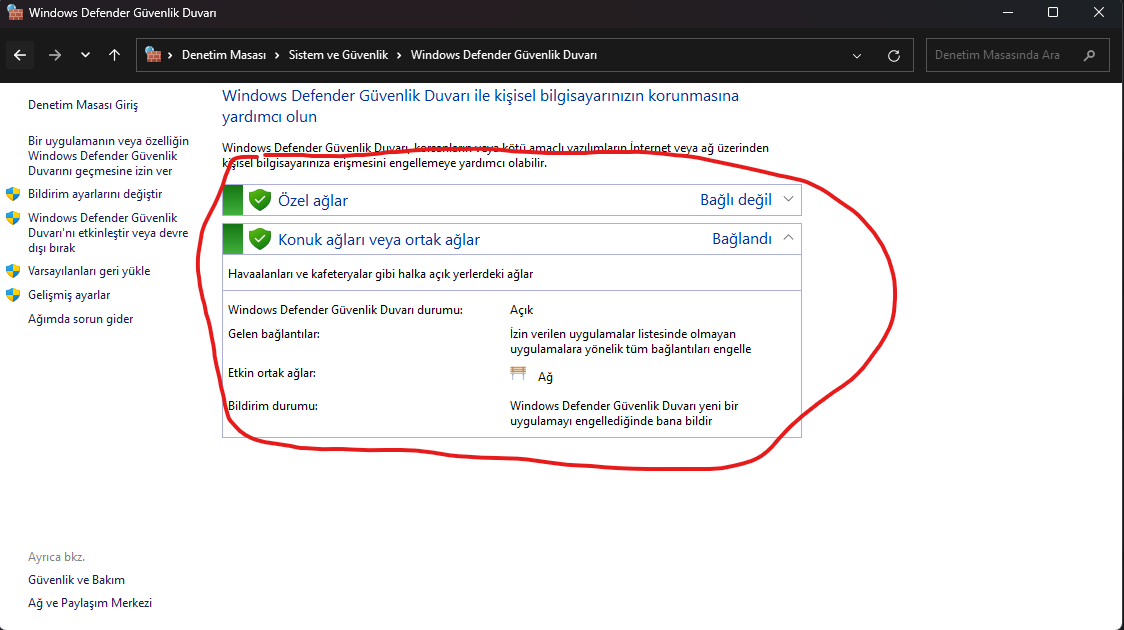Click Windows Defender Güvenlik Duvarı breadcrumb

(504, 55)
